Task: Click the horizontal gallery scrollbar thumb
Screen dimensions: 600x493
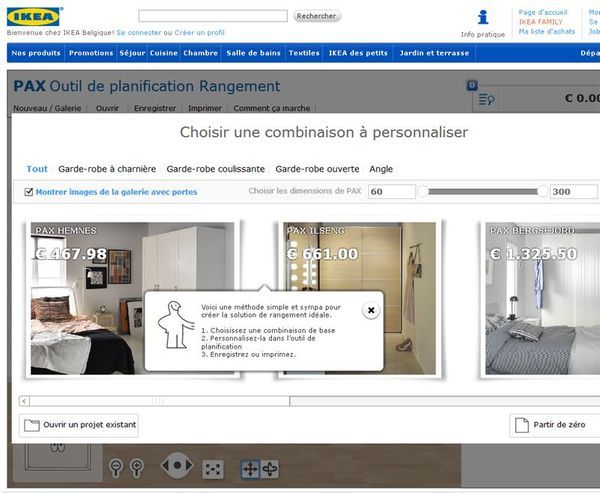Action: pos(159,401)
